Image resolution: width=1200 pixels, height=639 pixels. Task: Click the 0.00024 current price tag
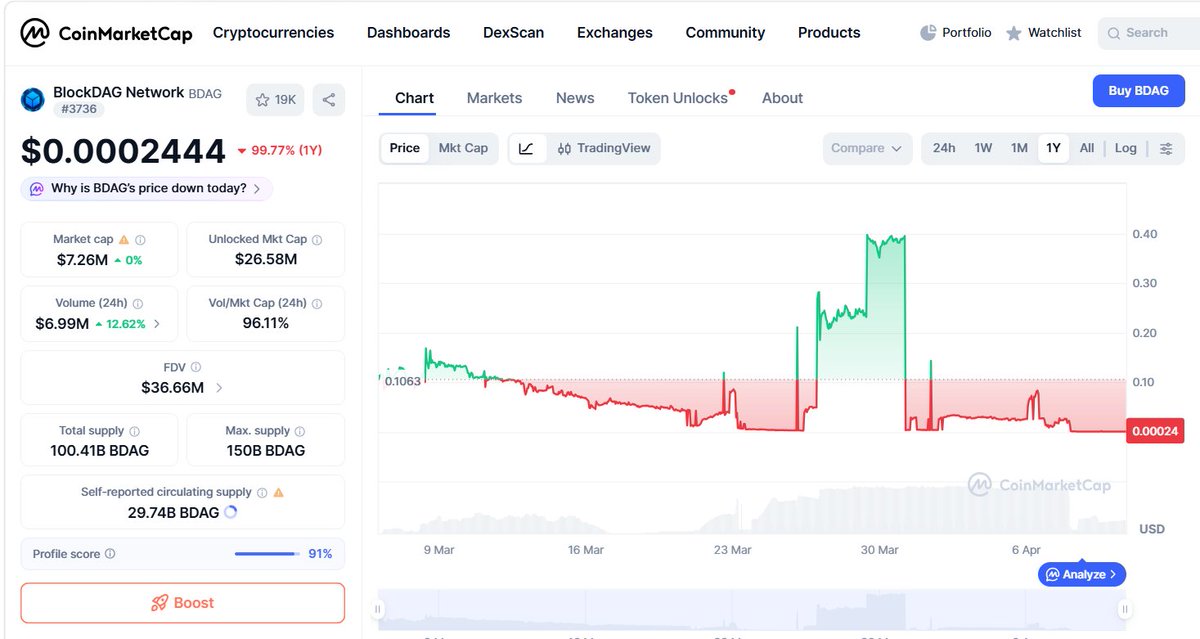1155,431
